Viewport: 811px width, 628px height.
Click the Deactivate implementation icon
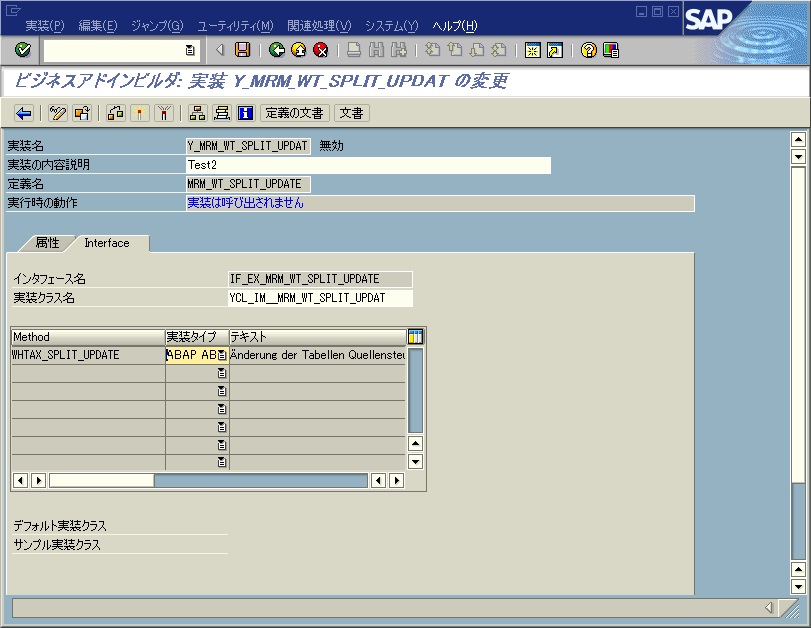(x=163, y=113)
